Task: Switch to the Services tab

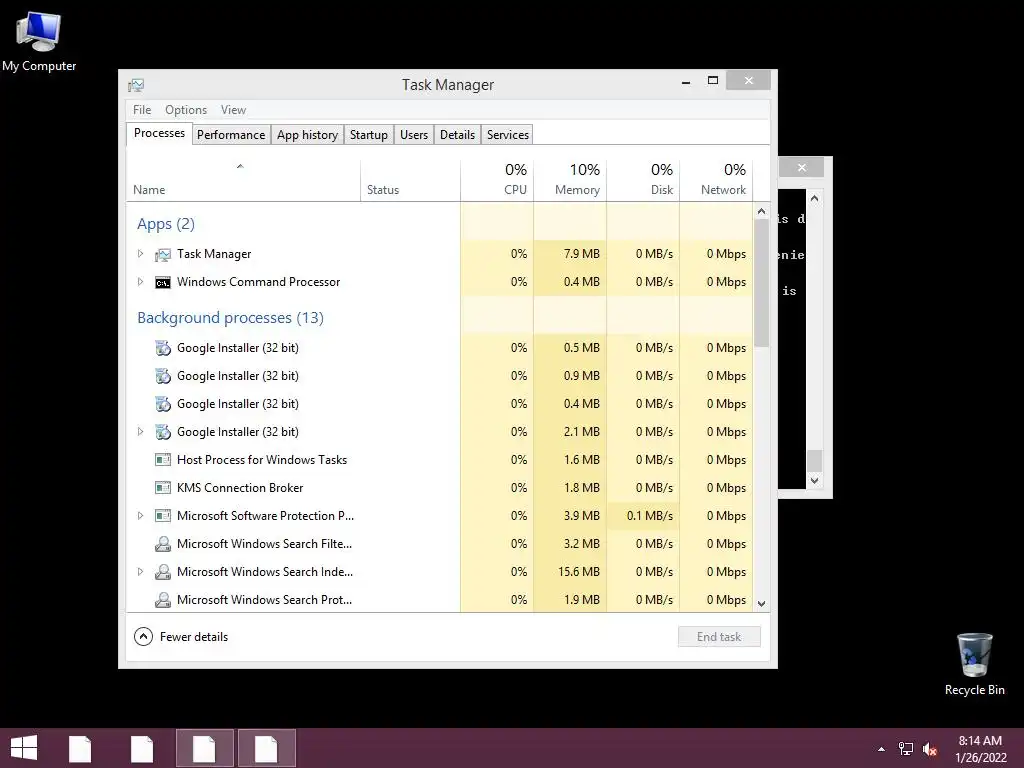Action: click(x=507, y=135)
